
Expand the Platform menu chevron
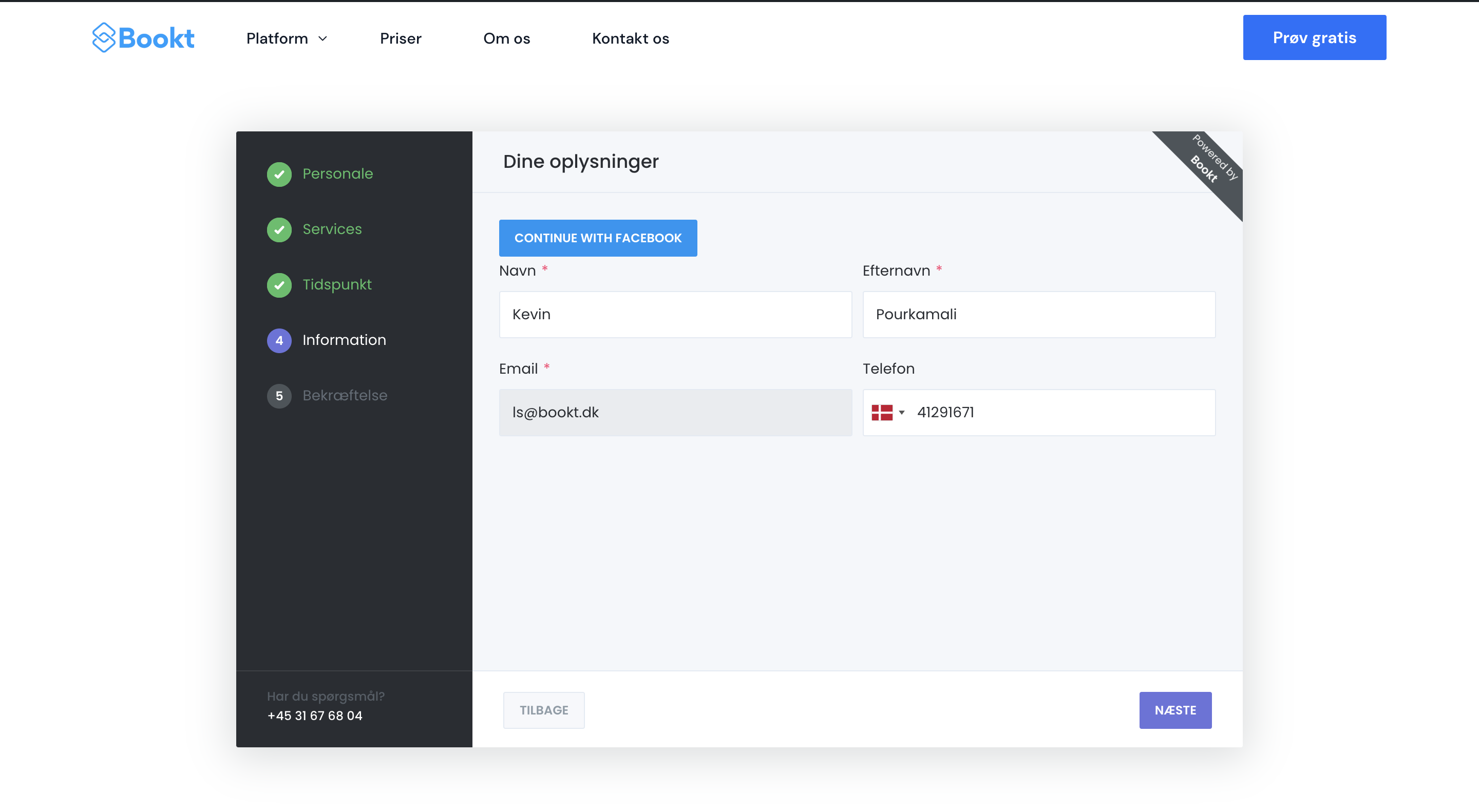coord(323,38)
